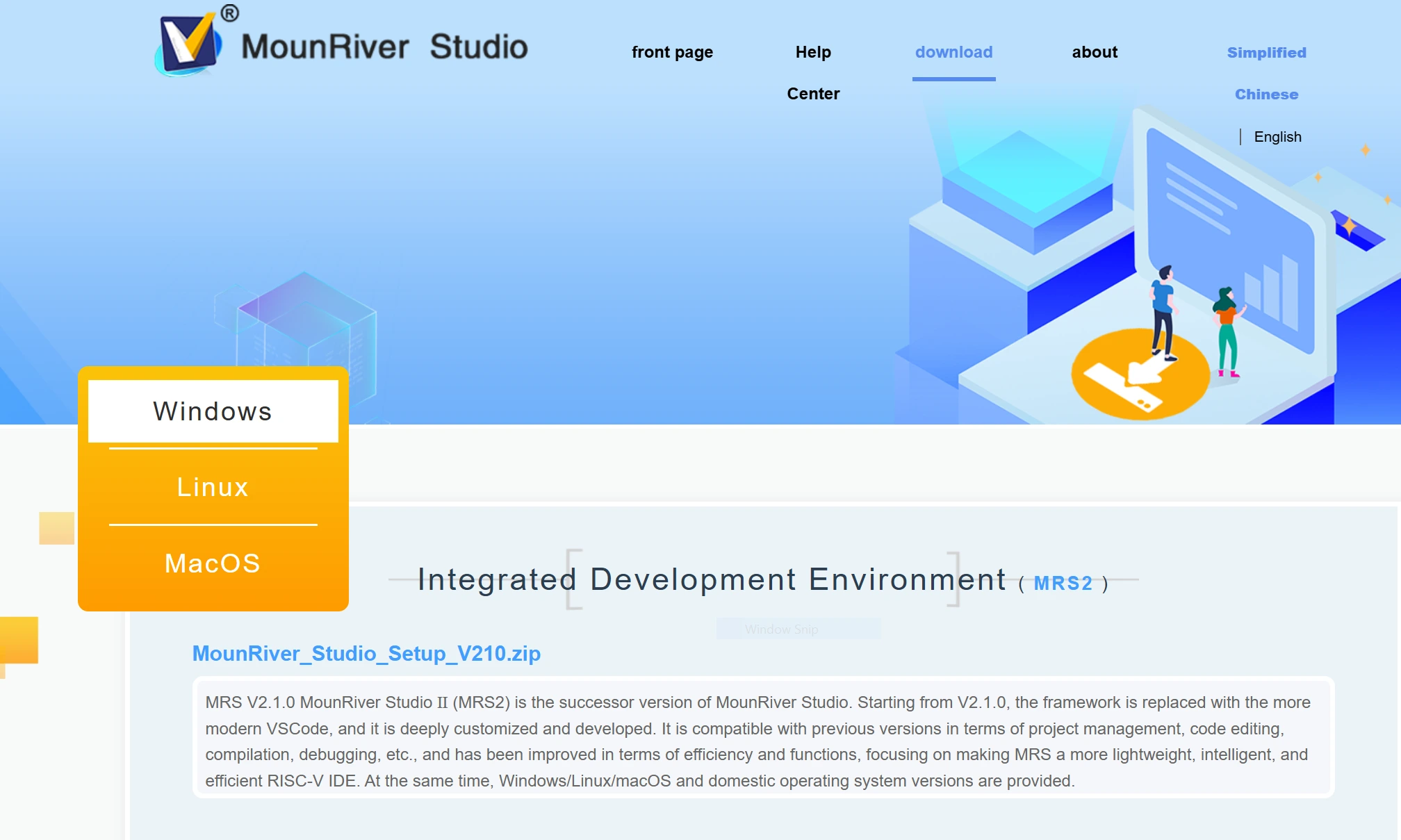Switch language to Simplified Chinese
The image size is (1401, 840).
(1266, 73)
